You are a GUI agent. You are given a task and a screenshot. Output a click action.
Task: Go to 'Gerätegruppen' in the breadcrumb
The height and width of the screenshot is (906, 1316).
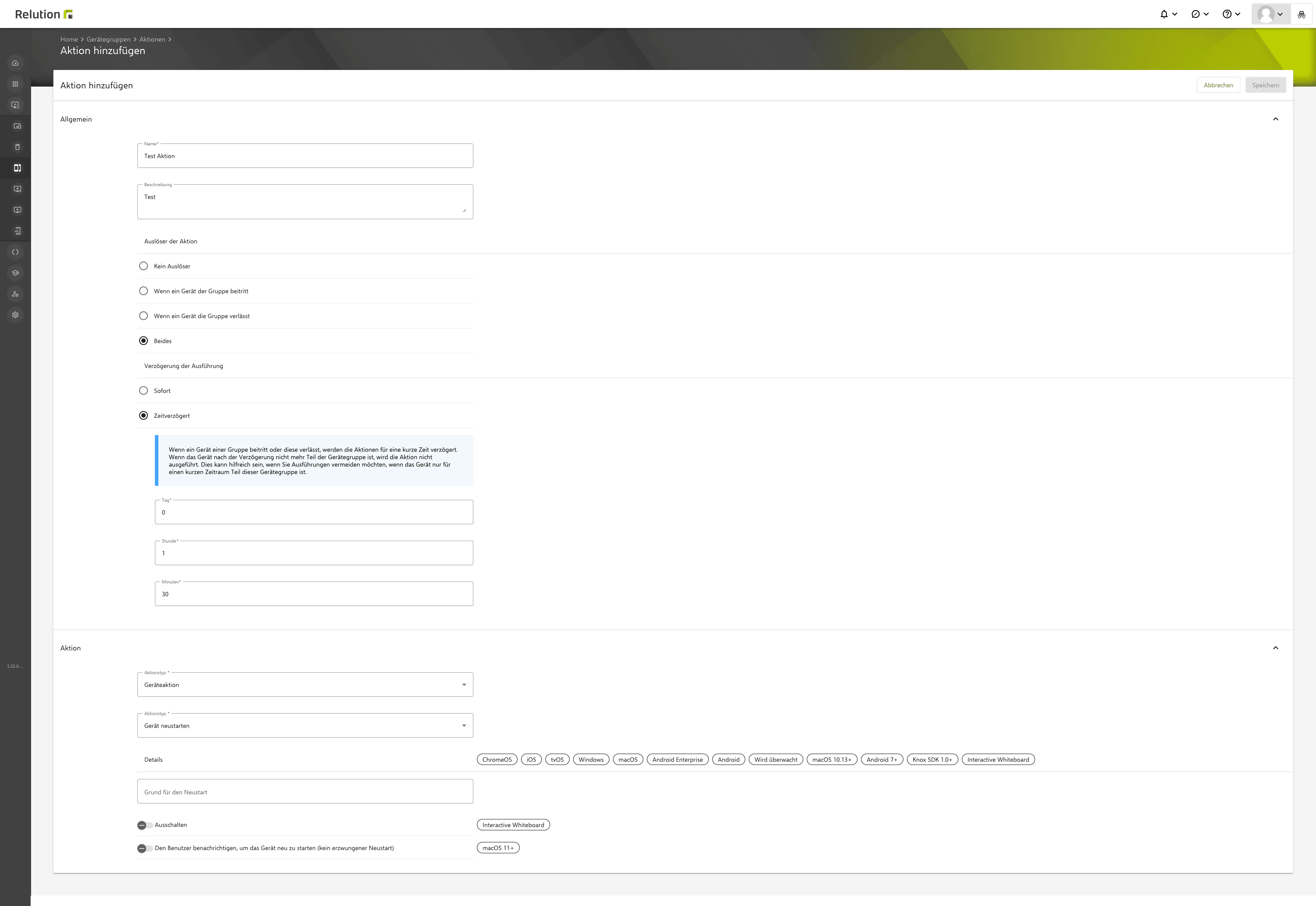(108, 39)
